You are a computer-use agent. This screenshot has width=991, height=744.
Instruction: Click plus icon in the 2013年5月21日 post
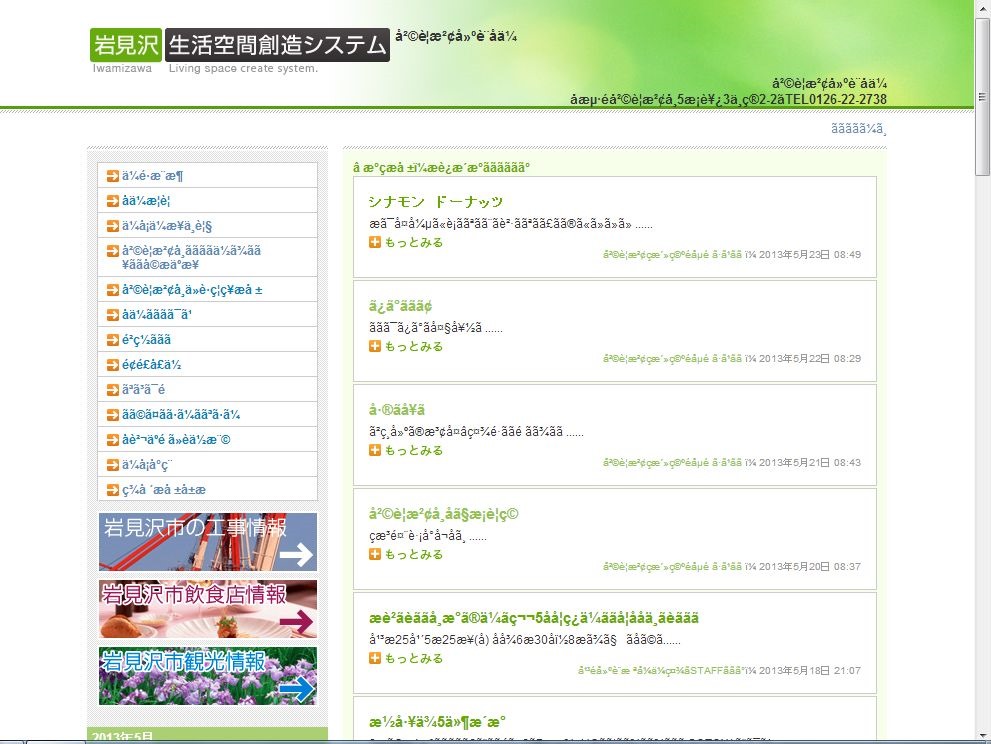pyautogui.click(x=375, y=450)
